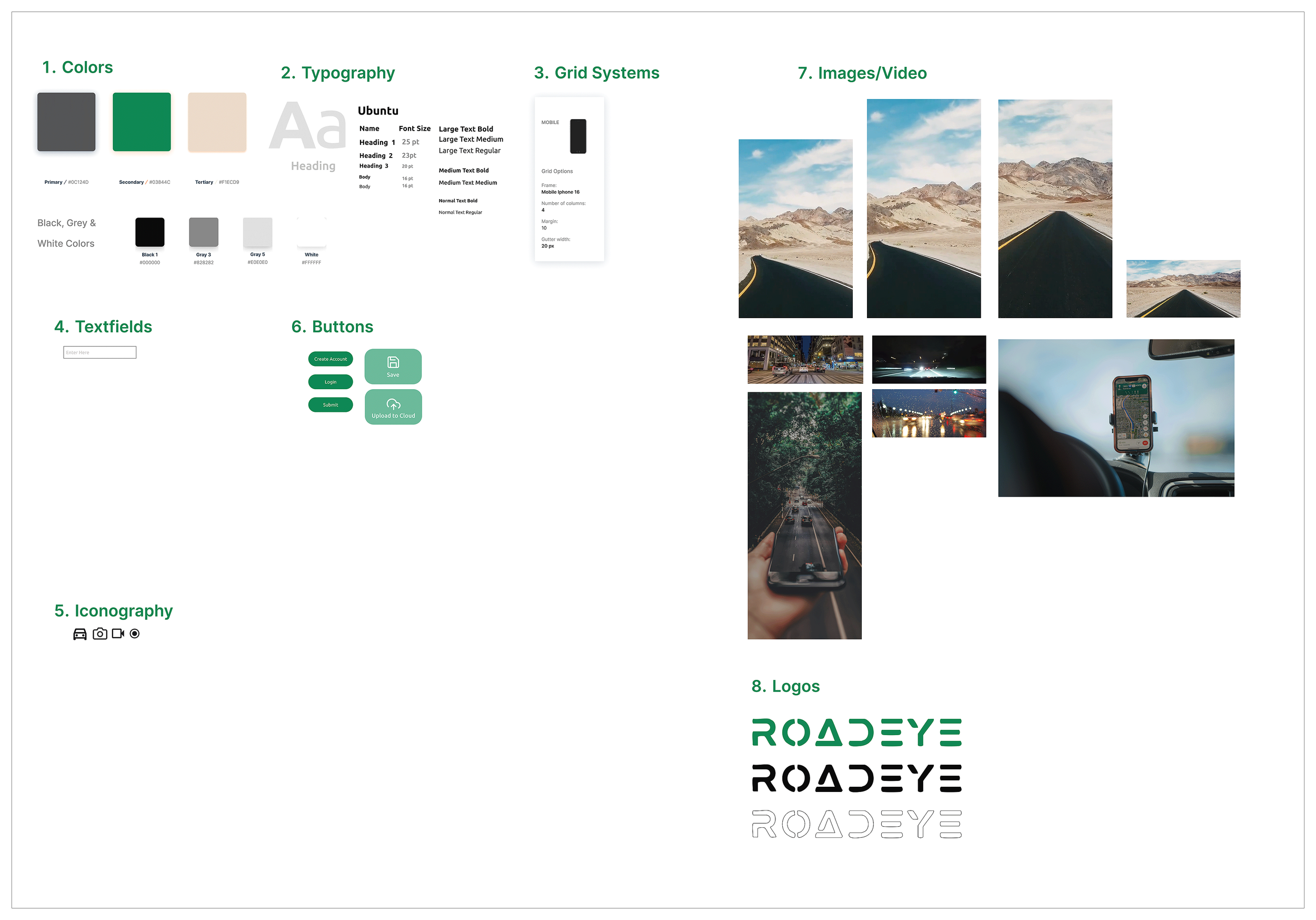Click the Enter Here text field
1316x920 pixels.
pos(99,352)
